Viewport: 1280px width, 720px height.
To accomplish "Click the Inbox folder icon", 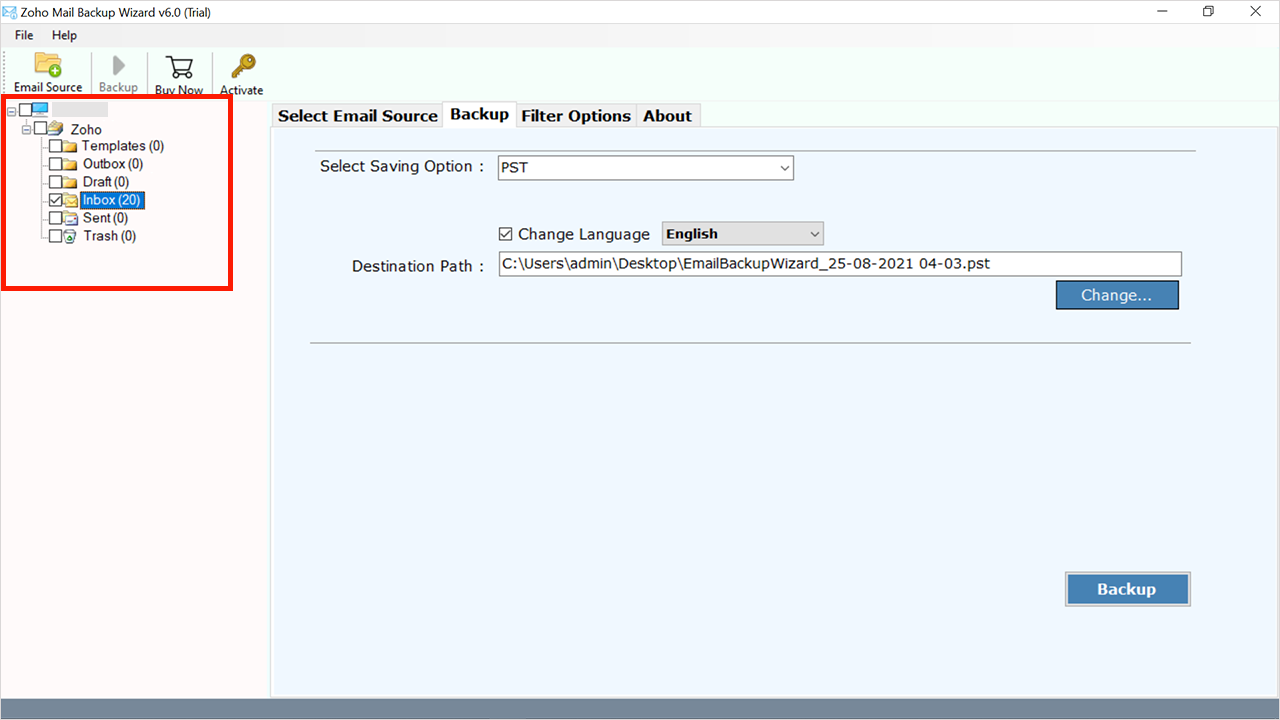I will pyautogui.click(x=71, y=200).
